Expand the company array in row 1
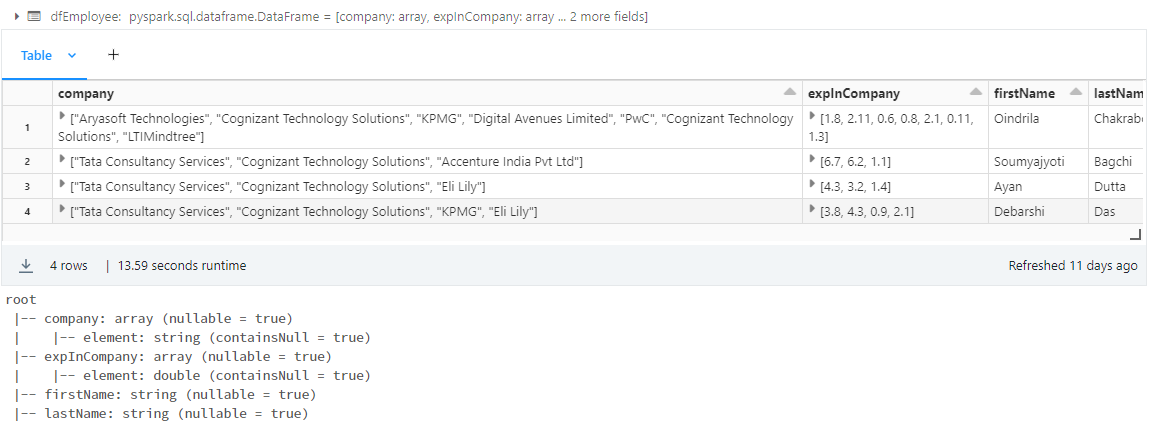1153x434 pixels. click(x=63, y=116)
